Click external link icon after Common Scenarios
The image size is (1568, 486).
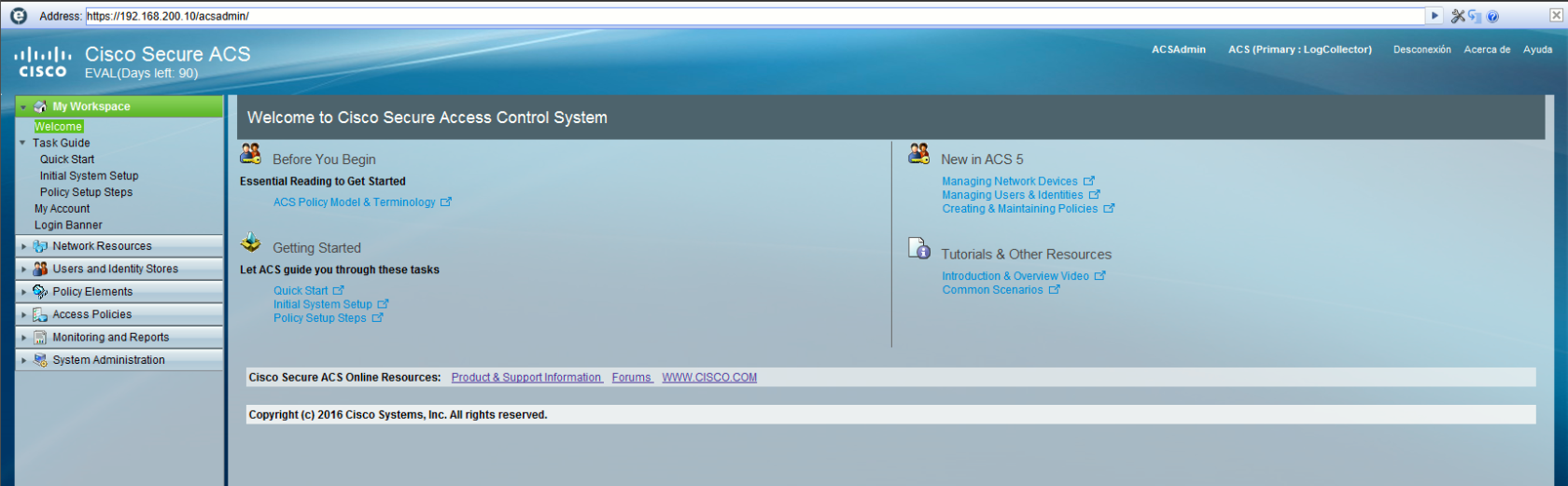[x=1055, y=290]
